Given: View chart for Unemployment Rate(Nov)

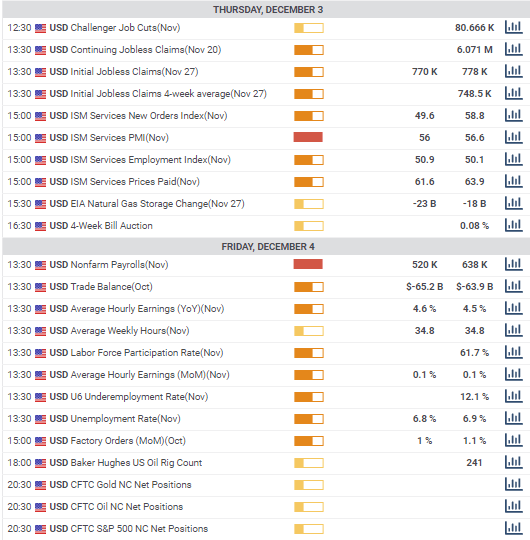Looking at the screenshot, I should [513, 418].
